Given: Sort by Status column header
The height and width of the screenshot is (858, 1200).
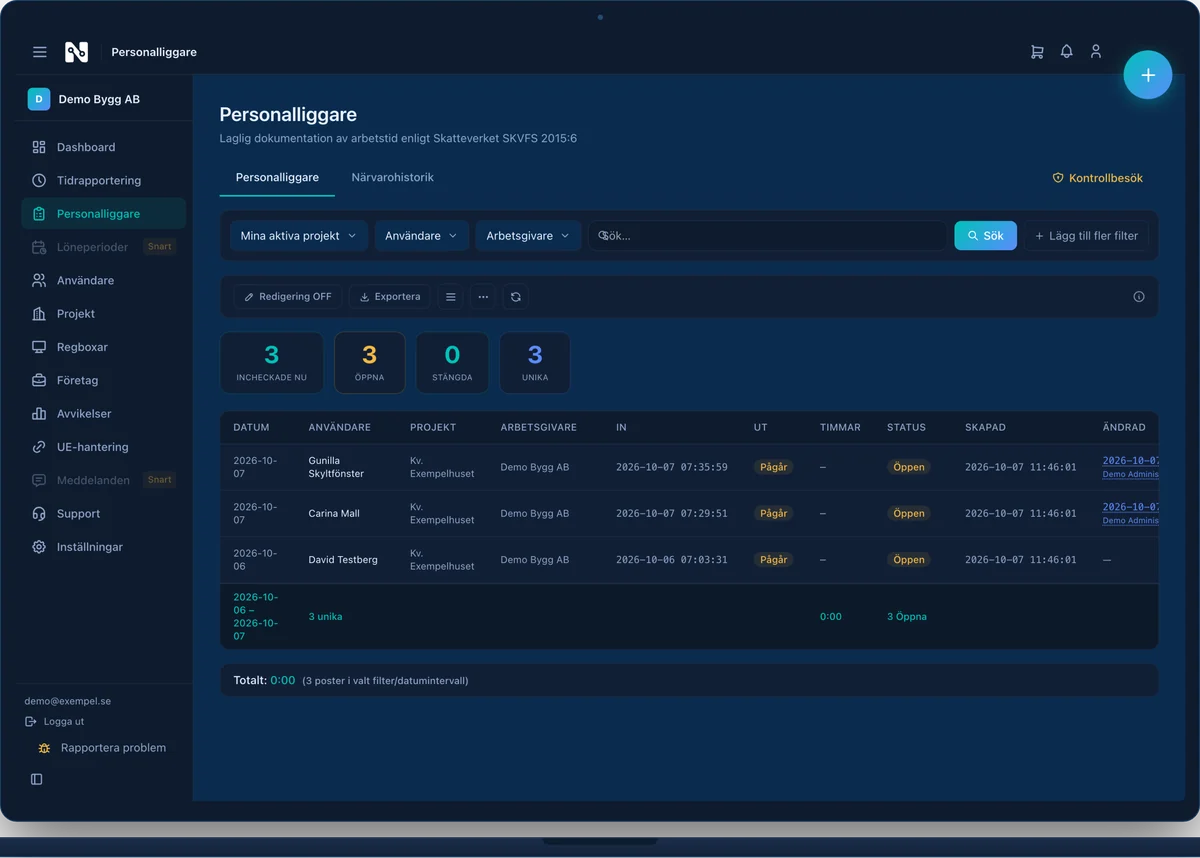Looking at the screenshot, I should coord(906,428).
